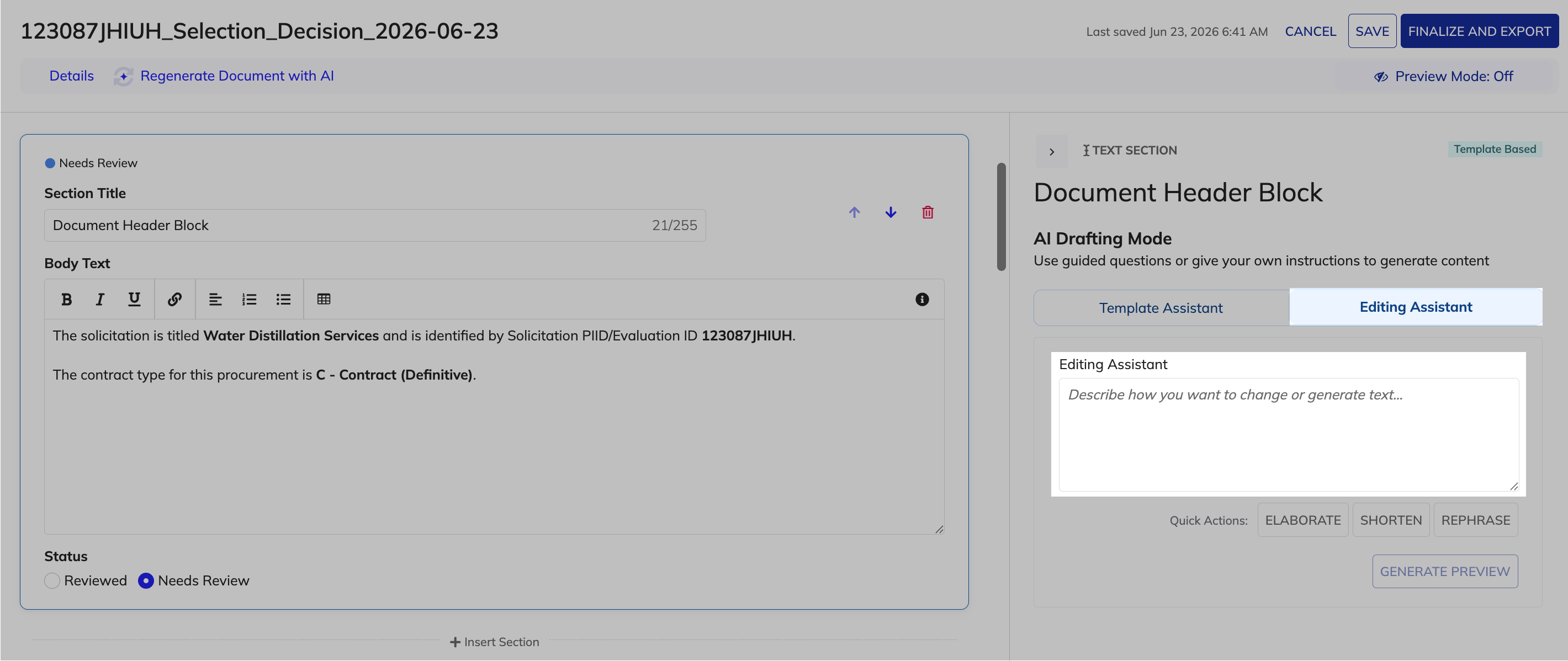
Task: Toggle italic formatting in Body Text toolbar
Action: pos(100,299)
